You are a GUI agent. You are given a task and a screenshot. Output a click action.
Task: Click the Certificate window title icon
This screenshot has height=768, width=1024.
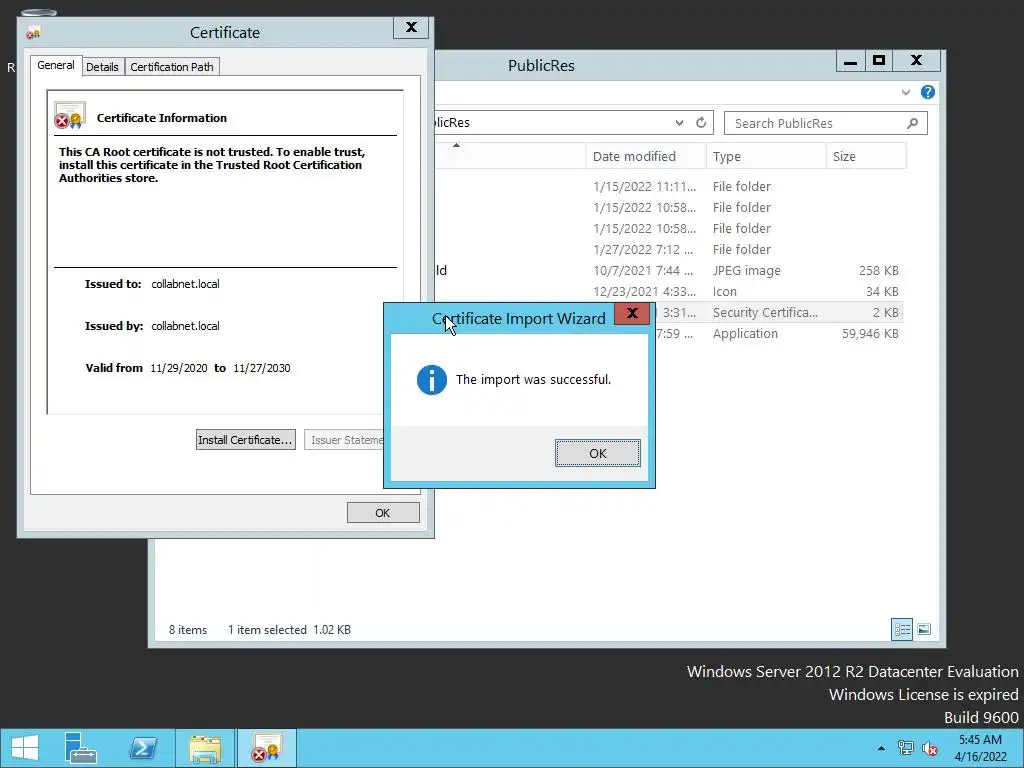tap(33, 33)
